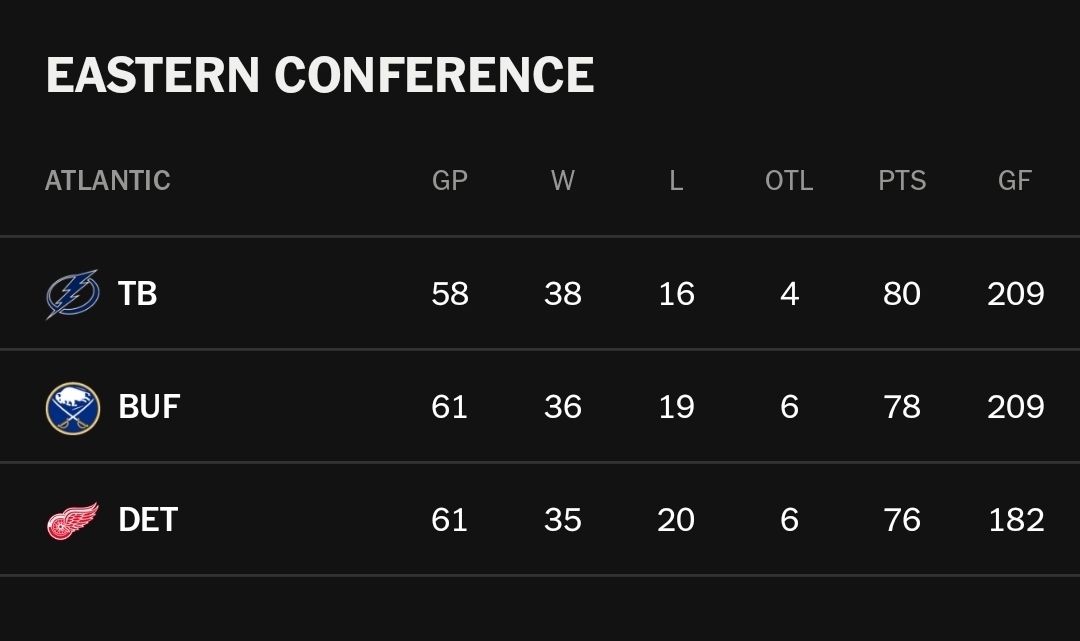Screen dimensions: 1080x641
Task: Click the L column header
Action: click(x=676, y=181)
